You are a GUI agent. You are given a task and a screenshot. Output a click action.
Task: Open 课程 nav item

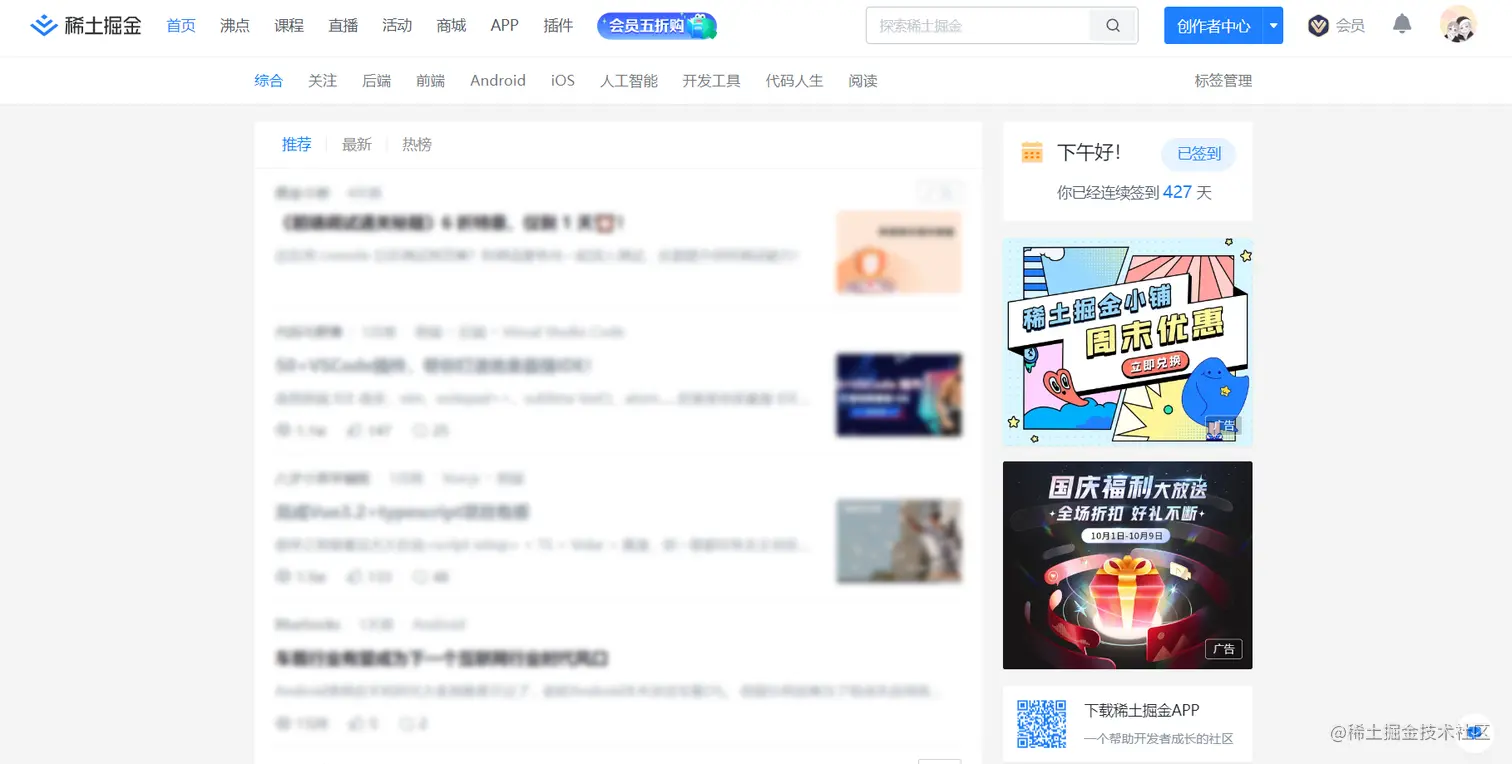289,26
